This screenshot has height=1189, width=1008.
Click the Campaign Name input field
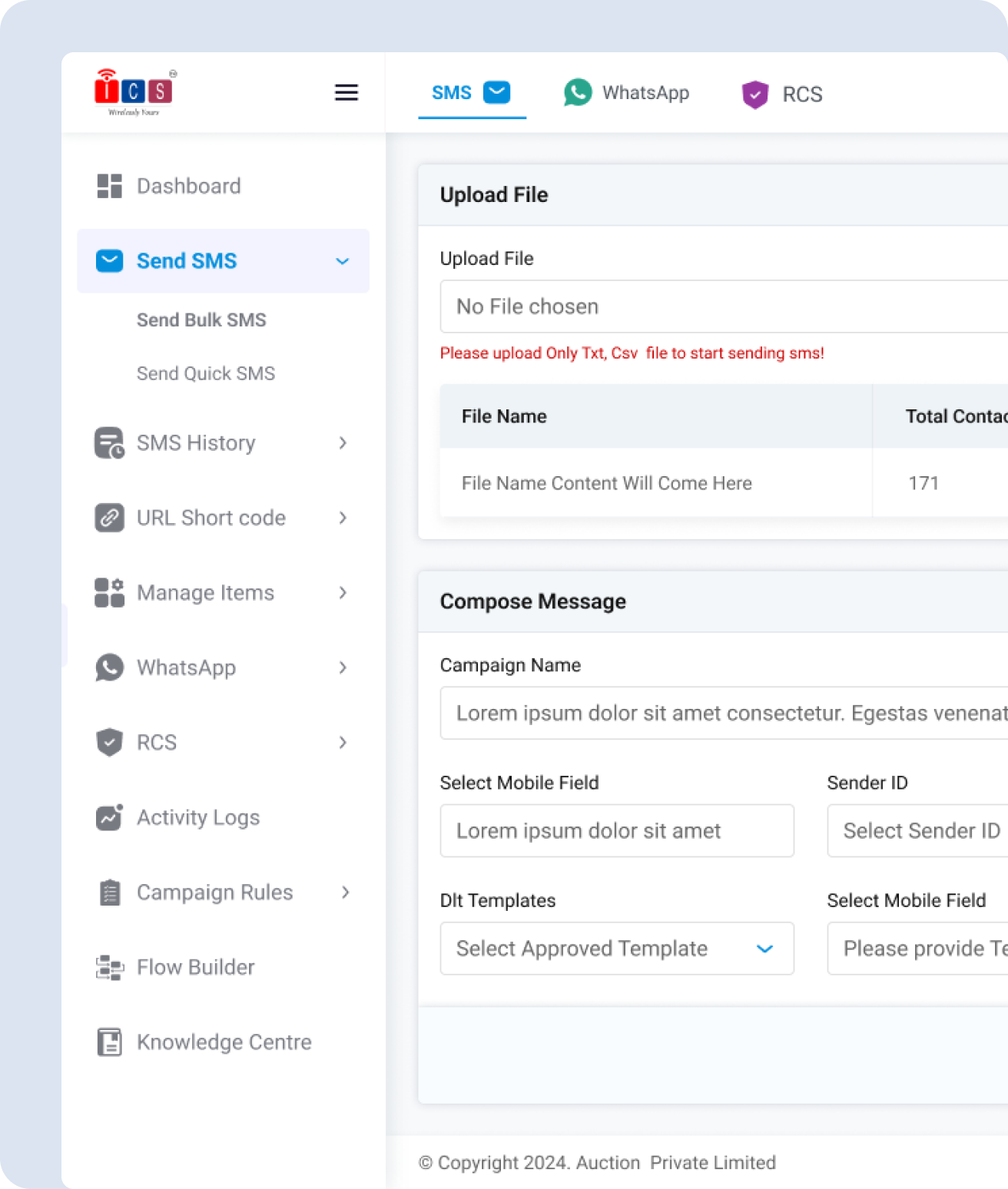point(722,714)
